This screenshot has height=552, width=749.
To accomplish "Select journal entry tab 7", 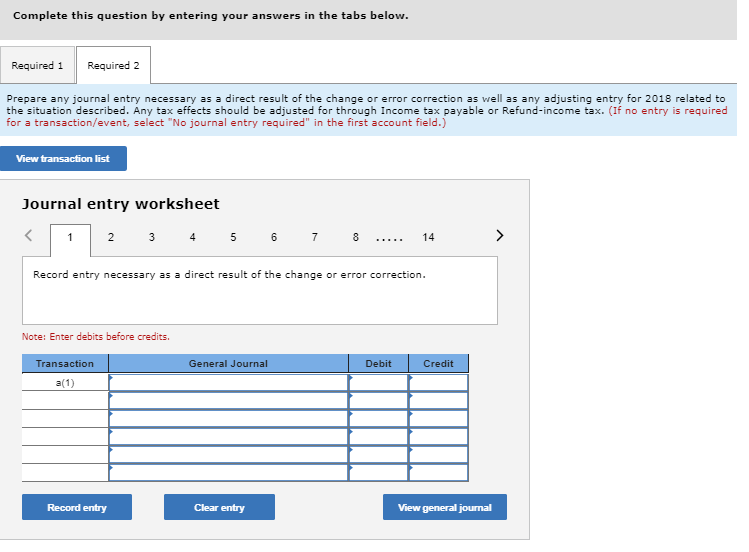I will pos(315,237).
